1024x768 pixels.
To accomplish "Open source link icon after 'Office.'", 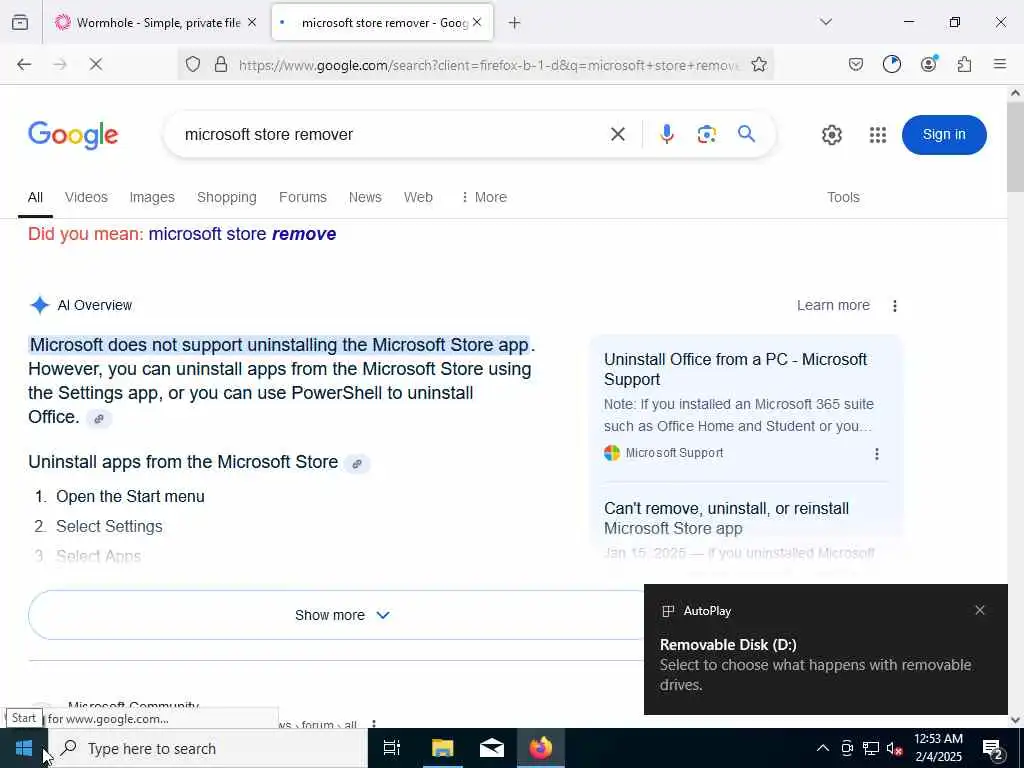I will pyautogui.click(x=99, y=419).
